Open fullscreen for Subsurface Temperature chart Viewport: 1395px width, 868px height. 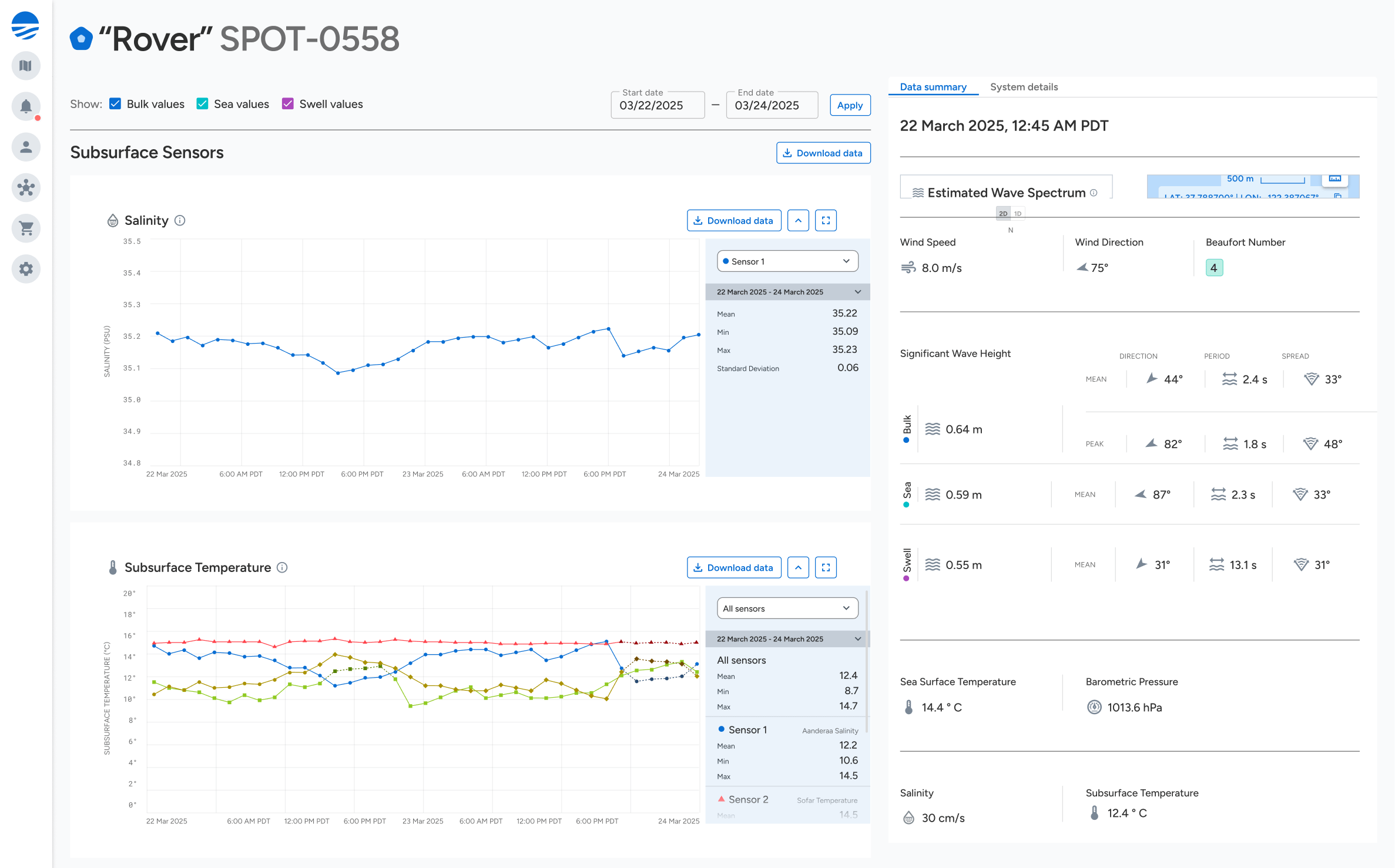click(826, 567)
